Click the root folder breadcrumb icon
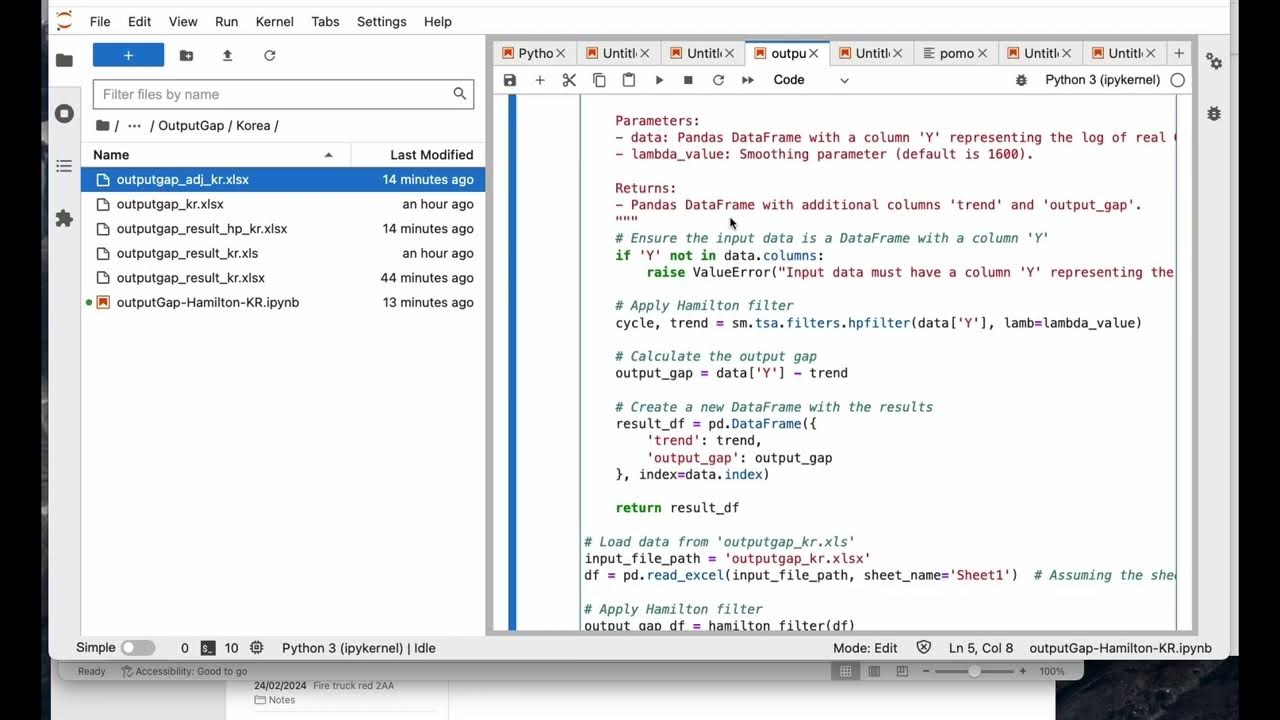The image size is (1280, 720). click(102, 125)
